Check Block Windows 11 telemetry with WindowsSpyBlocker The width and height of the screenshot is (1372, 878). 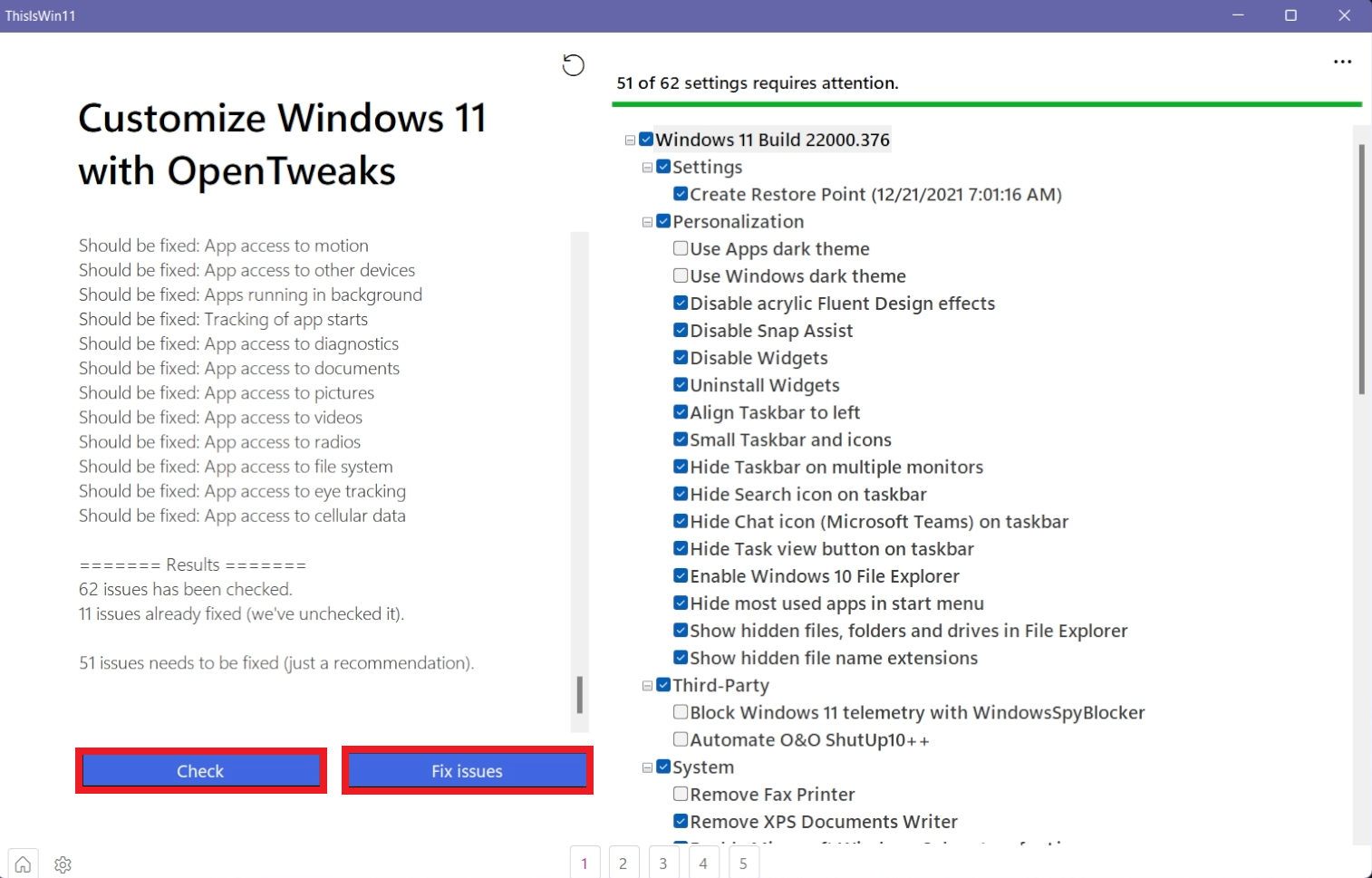(680, 712)
